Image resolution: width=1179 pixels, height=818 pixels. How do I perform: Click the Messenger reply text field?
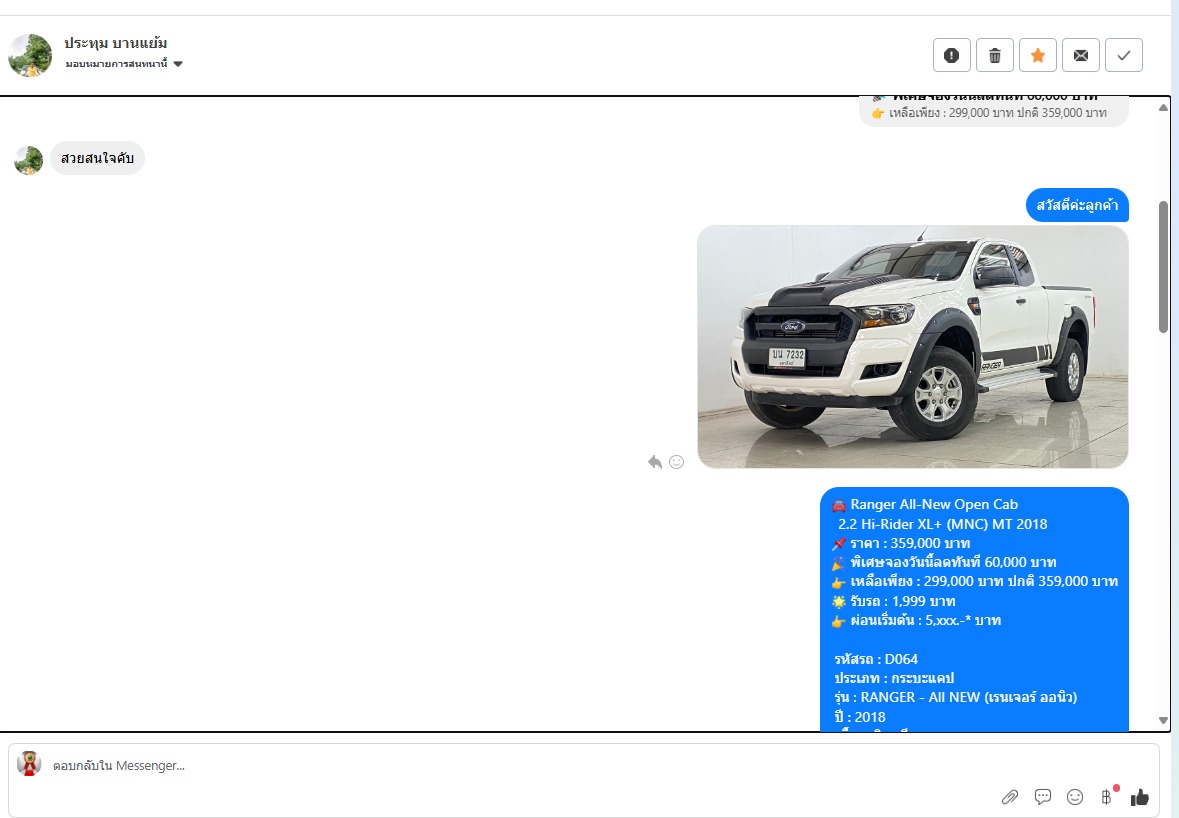pos(500,766)
